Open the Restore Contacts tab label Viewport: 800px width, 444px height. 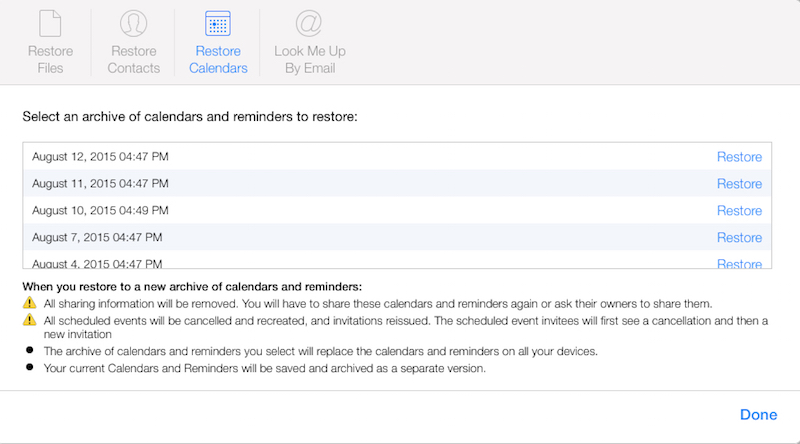coord(134,60)
